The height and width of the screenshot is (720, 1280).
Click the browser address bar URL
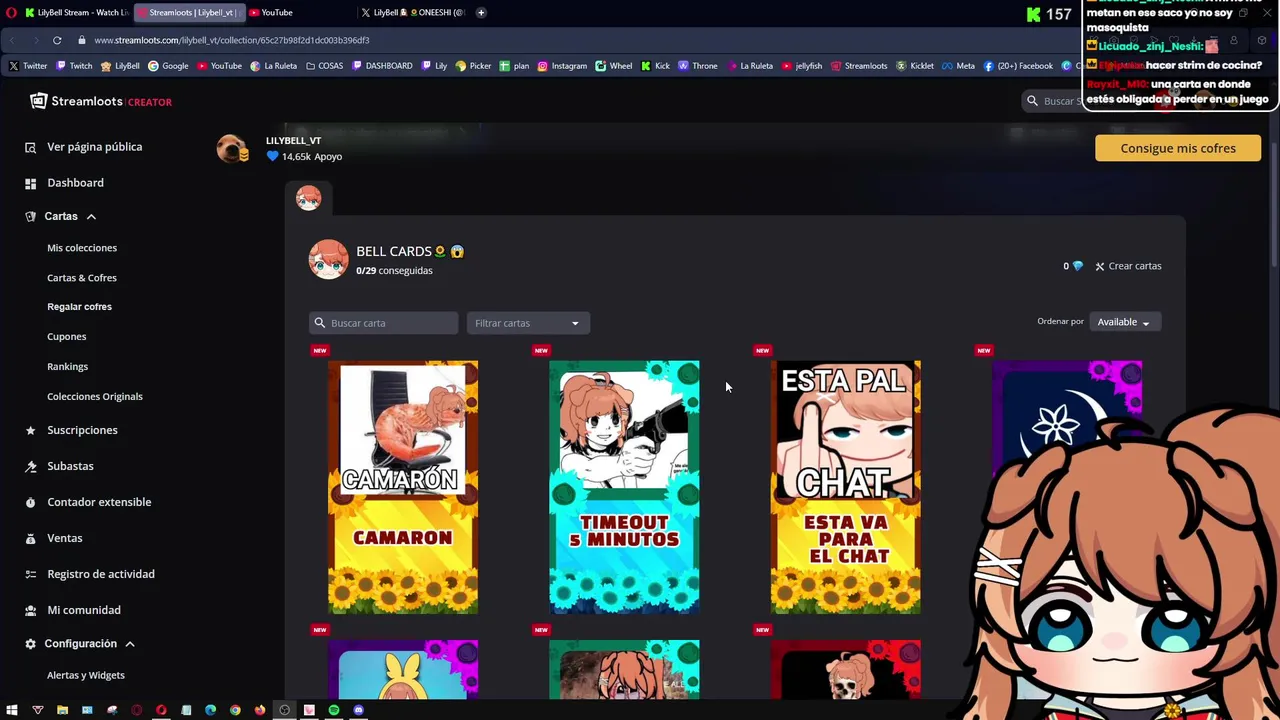coord(232,40)
